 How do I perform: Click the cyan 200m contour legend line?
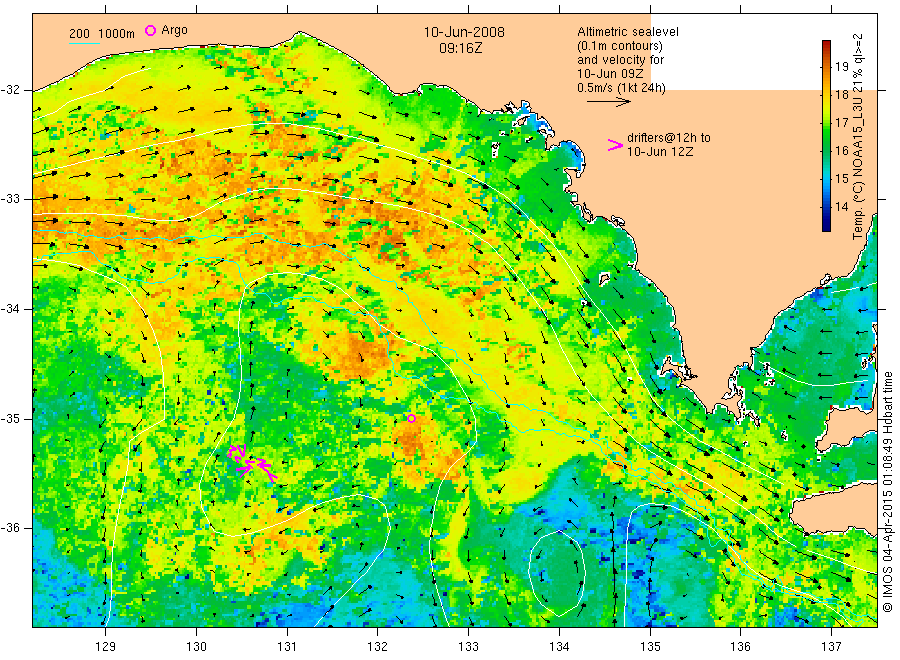point(84,43)
